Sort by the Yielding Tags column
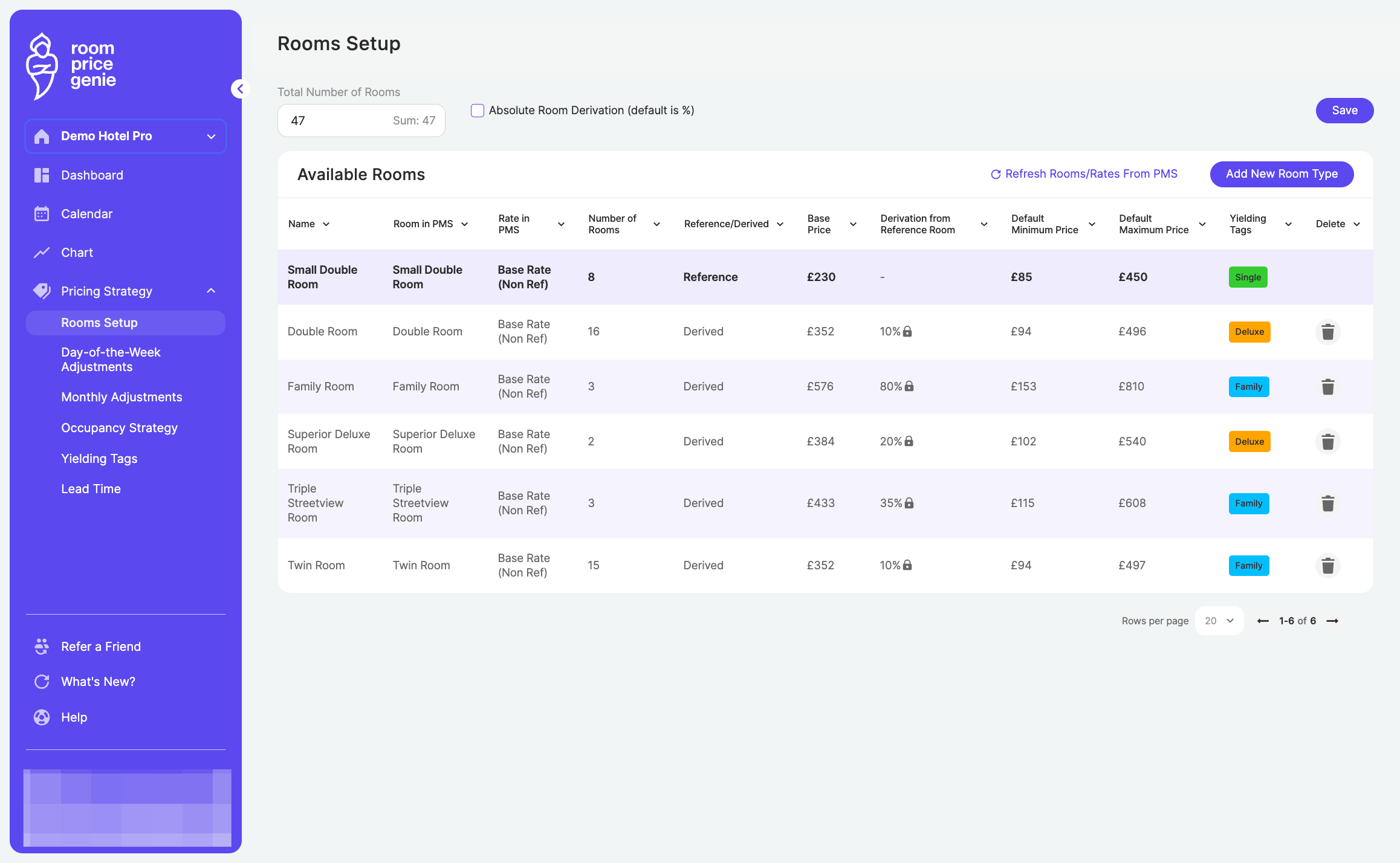Viewport: 1400px width, 863px height. pyautogui.click(x=1260, y=224)
